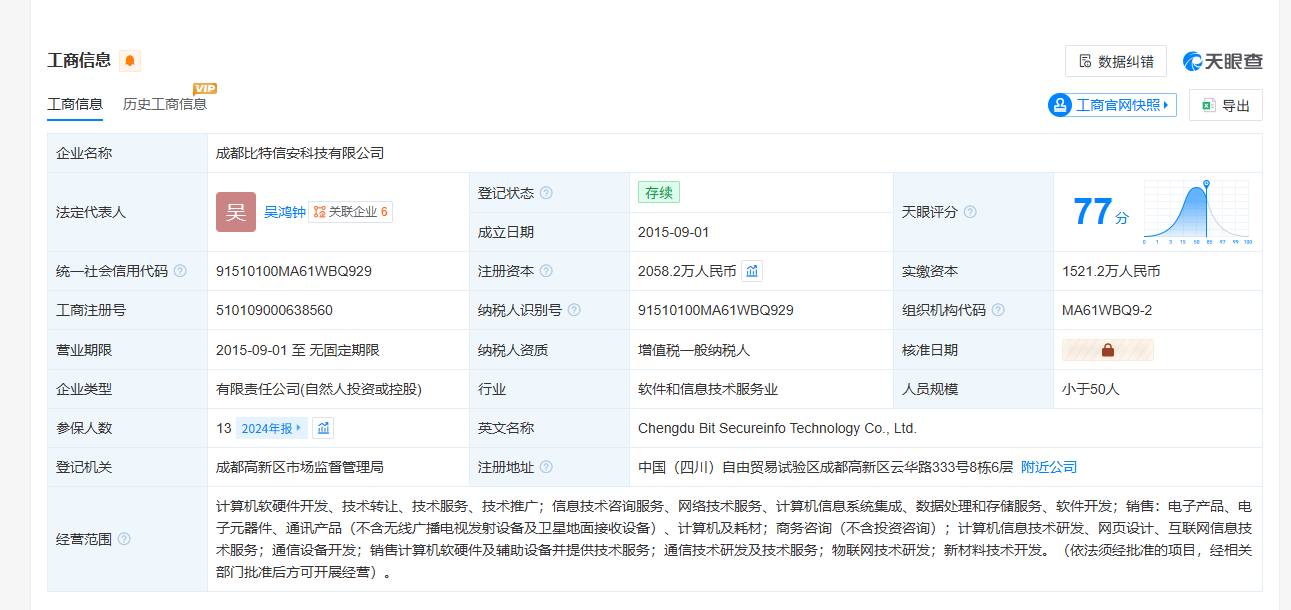Select business term 2015-09-01 至 无固定期限
The width and height of the screenshot is (1291, 610).
click(298, 350)
